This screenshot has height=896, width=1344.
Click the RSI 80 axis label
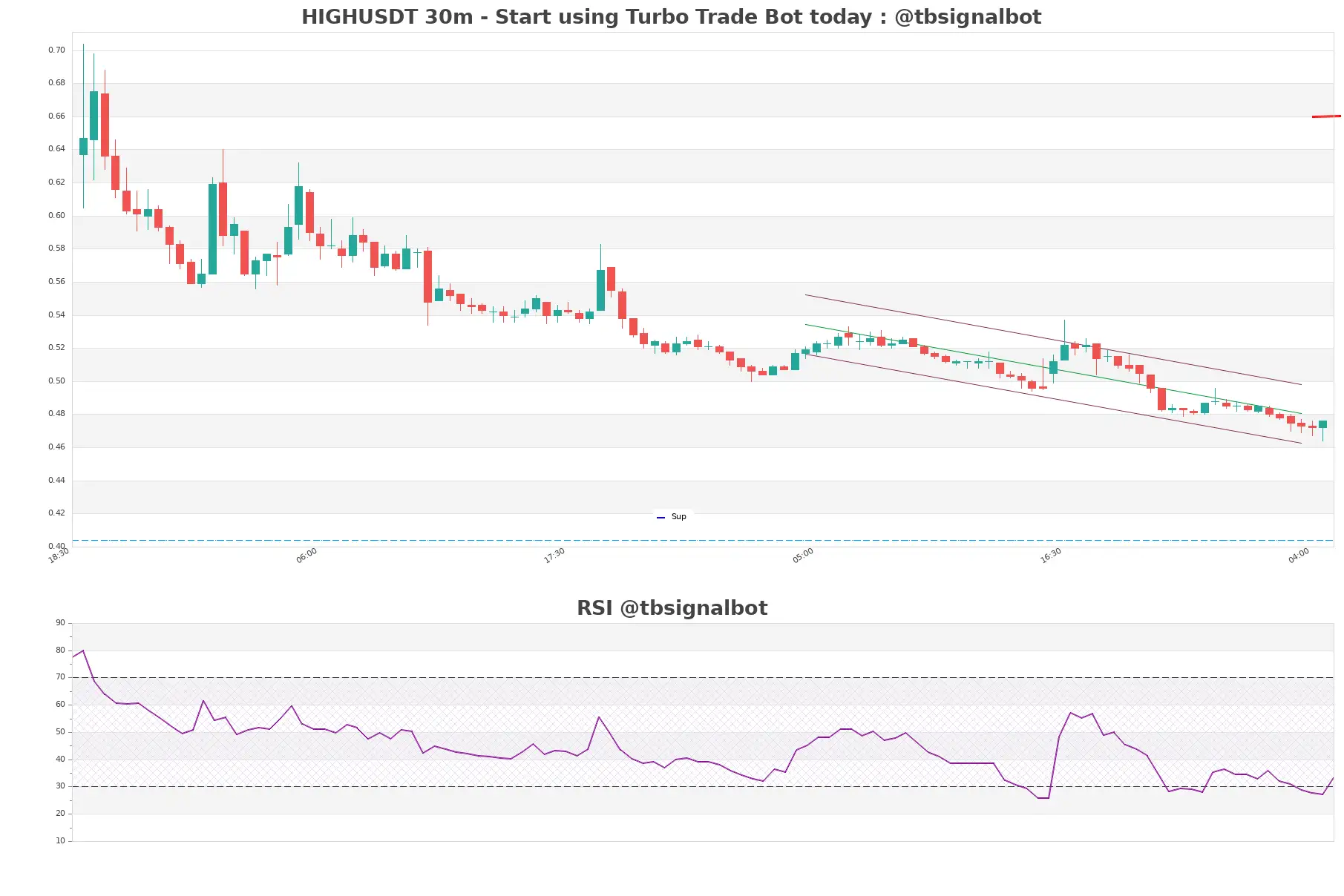click(x=60, y=650)
